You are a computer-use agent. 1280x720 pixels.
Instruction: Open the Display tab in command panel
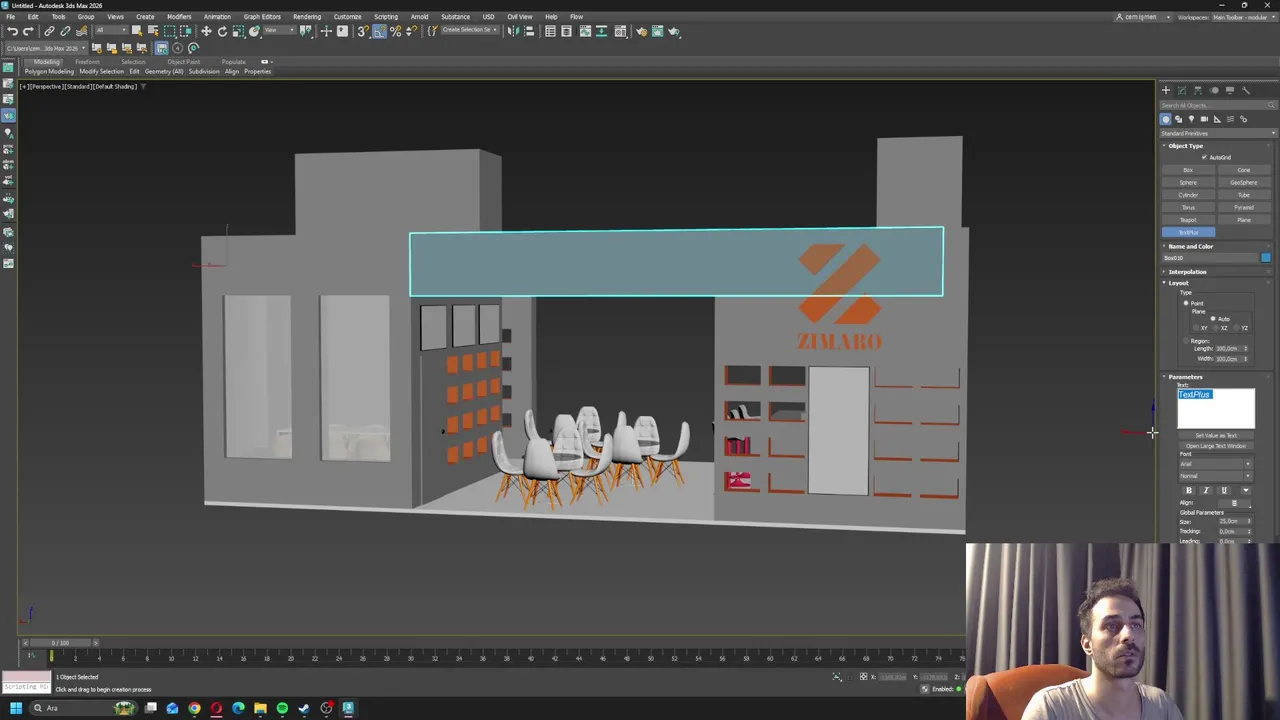click(x=1229, y=90)
